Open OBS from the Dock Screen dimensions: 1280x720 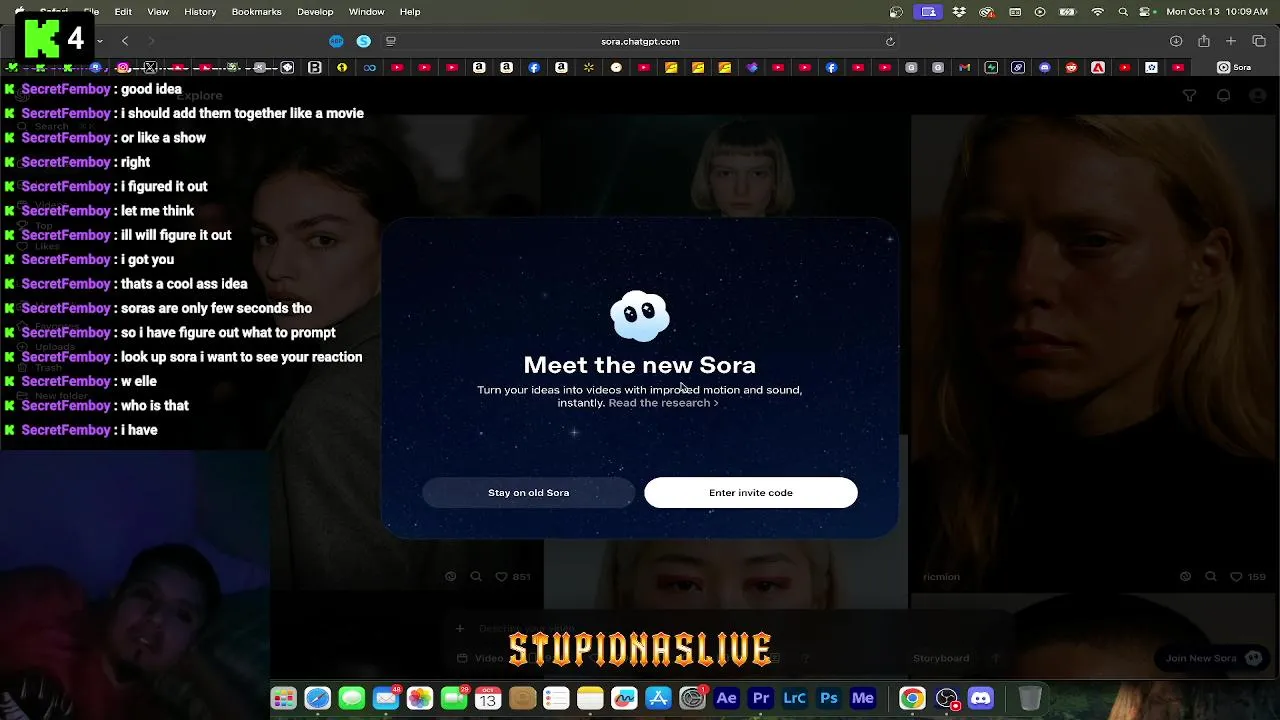tap(947, 698)
